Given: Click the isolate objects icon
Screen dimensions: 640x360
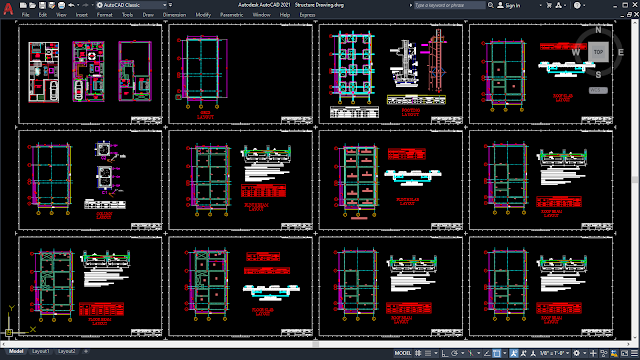Looking at the screenshot, I should coord(604,353).
